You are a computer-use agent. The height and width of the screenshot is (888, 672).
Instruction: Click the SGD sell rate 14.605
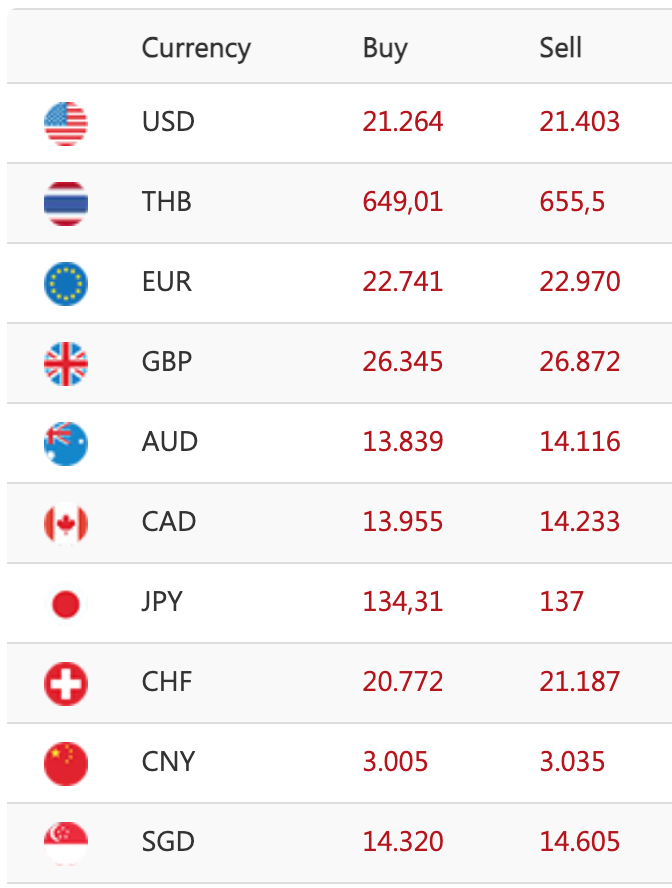tap(580, 842)
